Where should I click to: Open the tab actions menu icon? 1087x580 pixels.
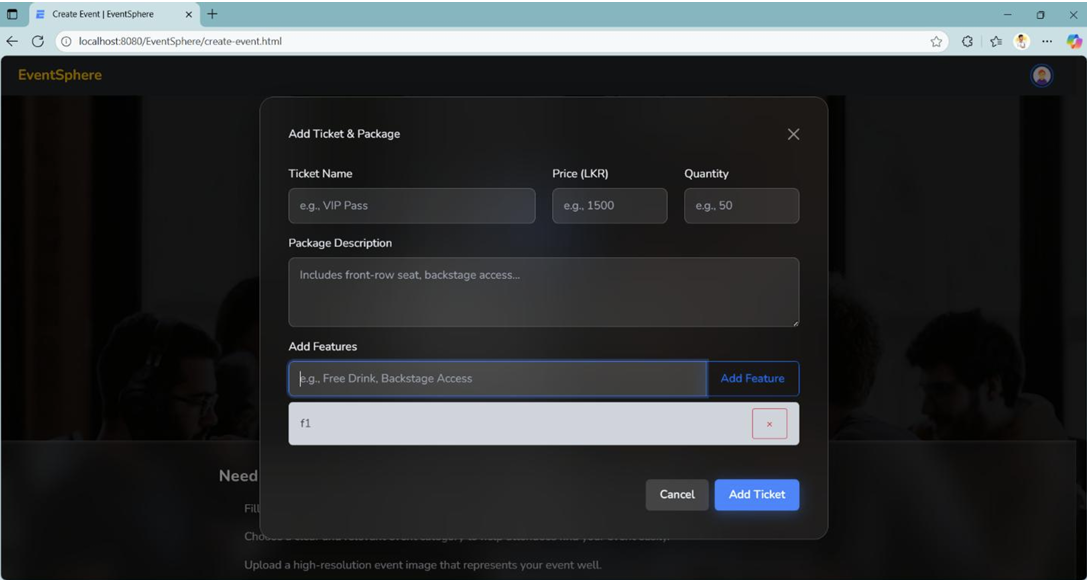[13, 14]
